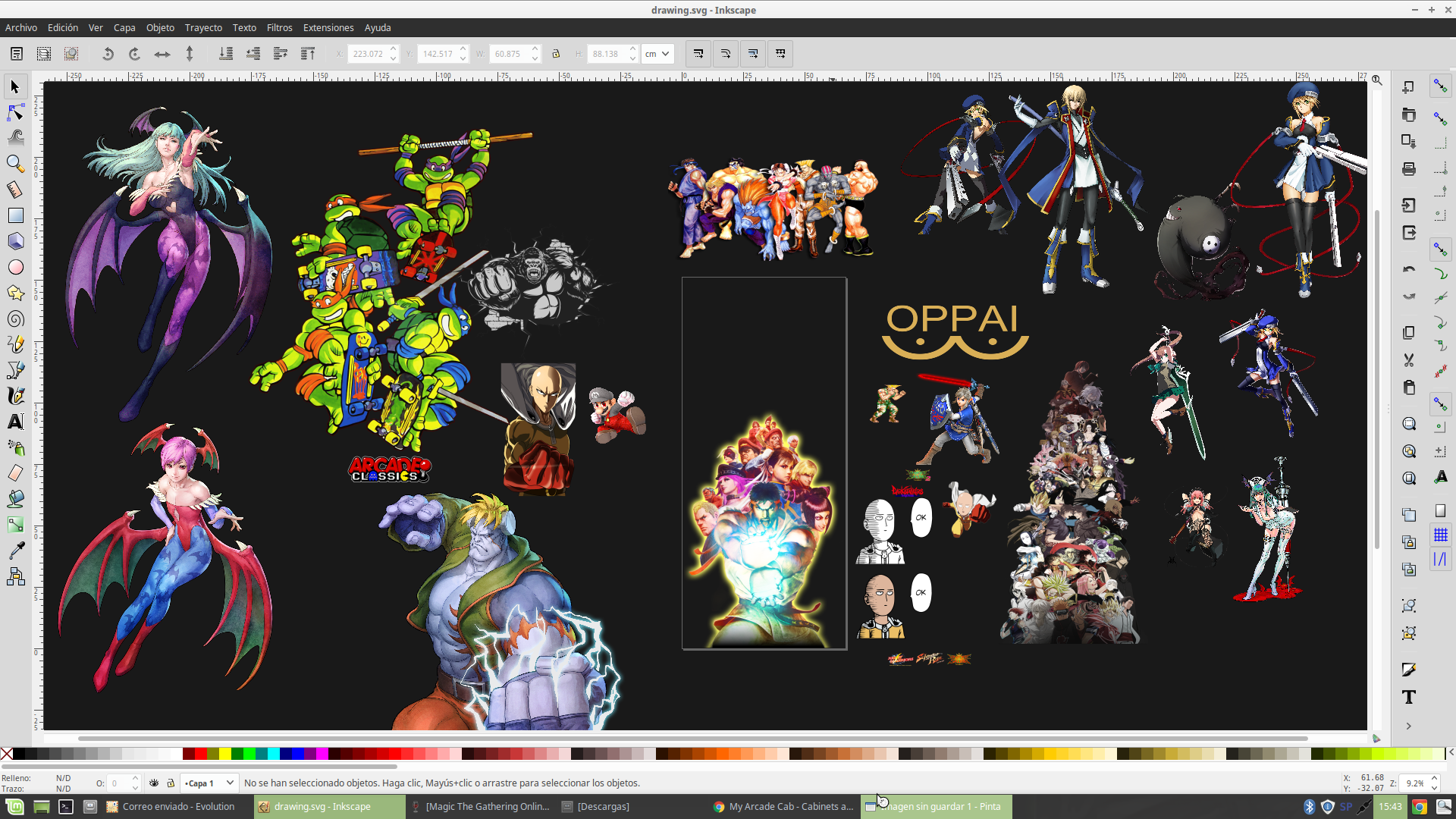Open the Capa 1 layer dropdown
Screen dimensions: 1456x819
210,783
